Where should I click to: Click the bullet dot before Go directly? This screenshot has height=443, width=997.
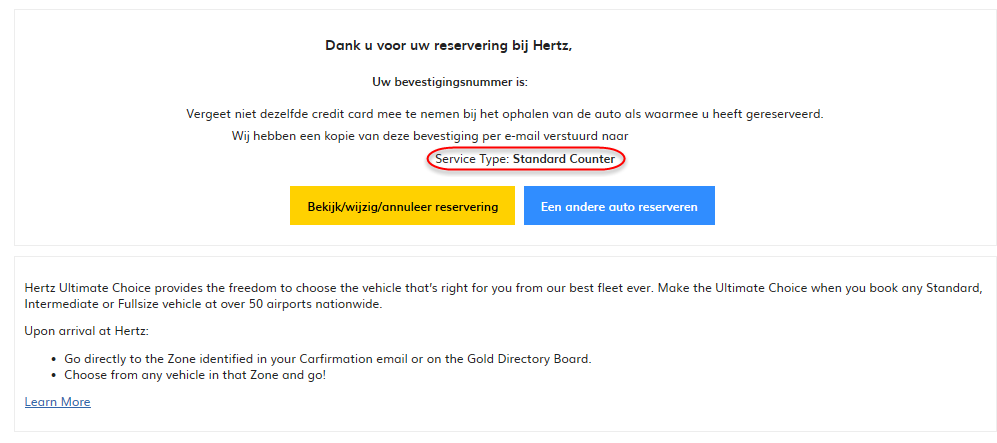click(52, 359)
